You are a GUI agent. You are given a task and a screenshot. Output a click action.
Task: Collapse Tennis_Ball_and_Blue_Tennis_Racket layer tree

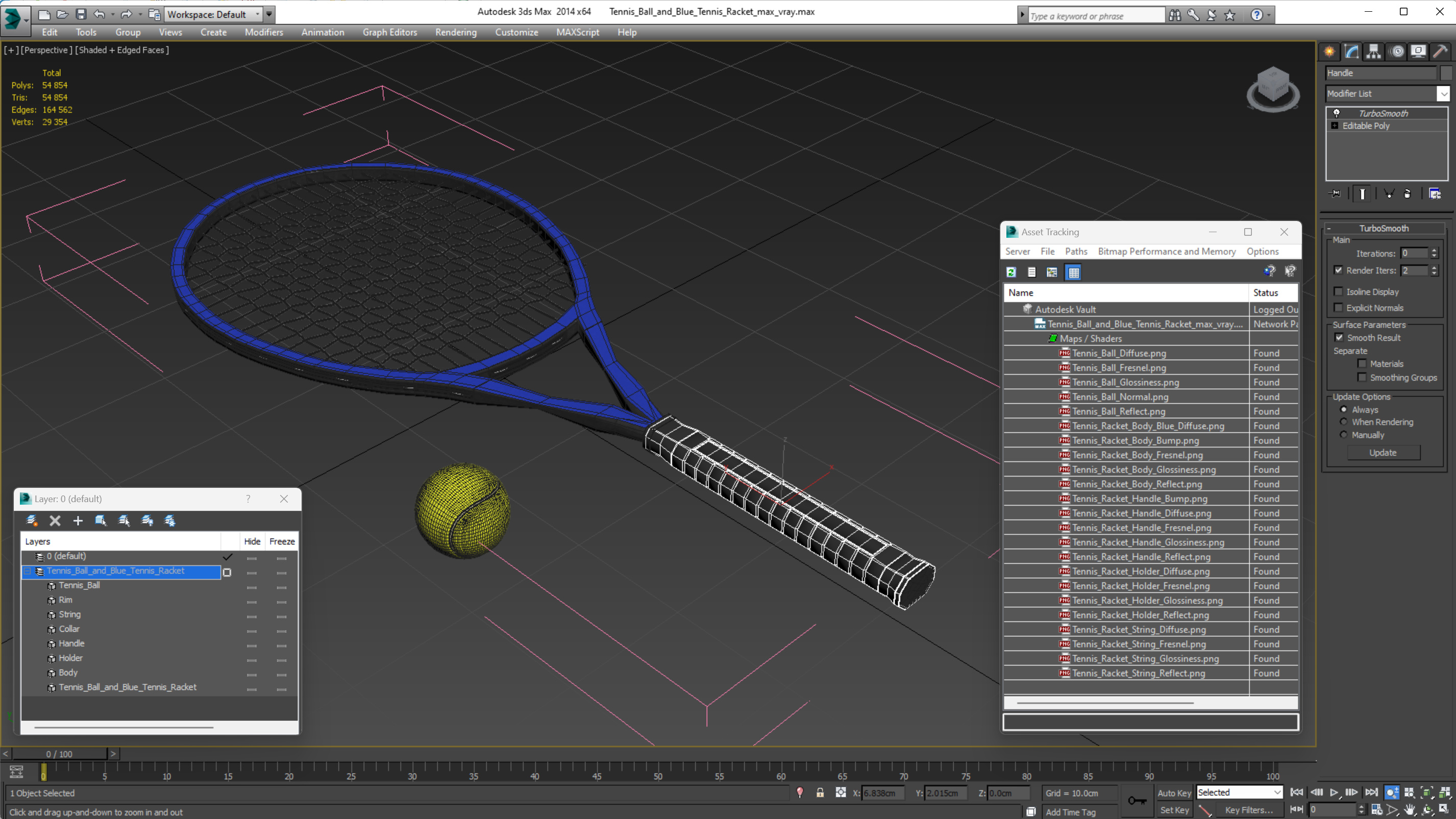[27, 571]
